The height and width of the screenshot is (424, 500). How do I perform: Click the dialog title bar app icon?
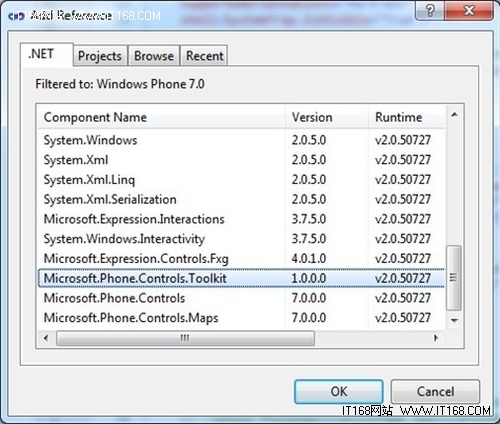[16, 16]
